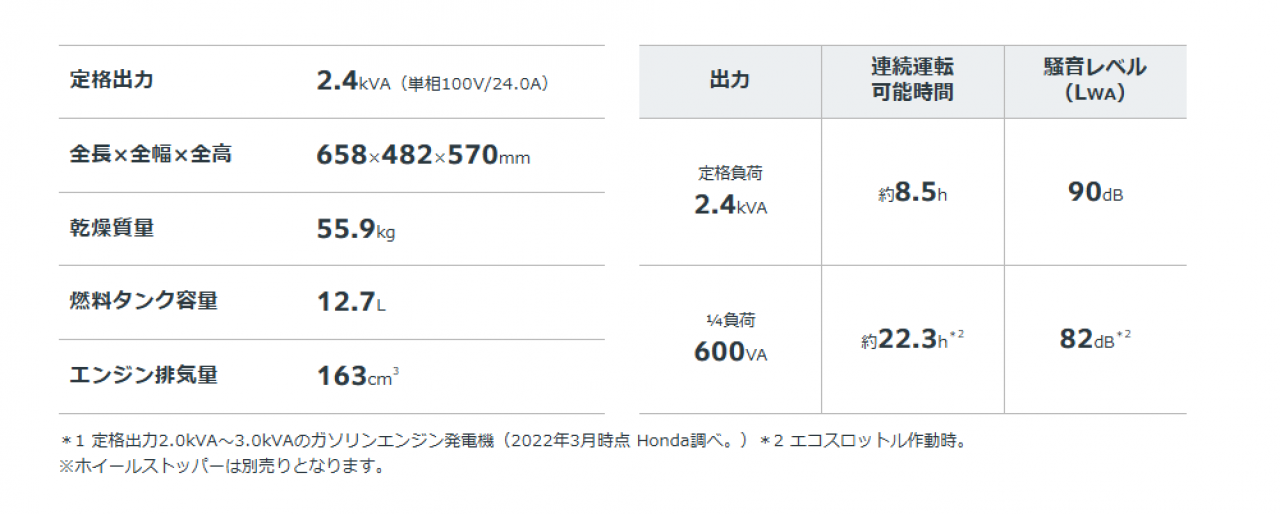1280x514 pixels.
Task: Click the 出力 column header
Action: 729,81
